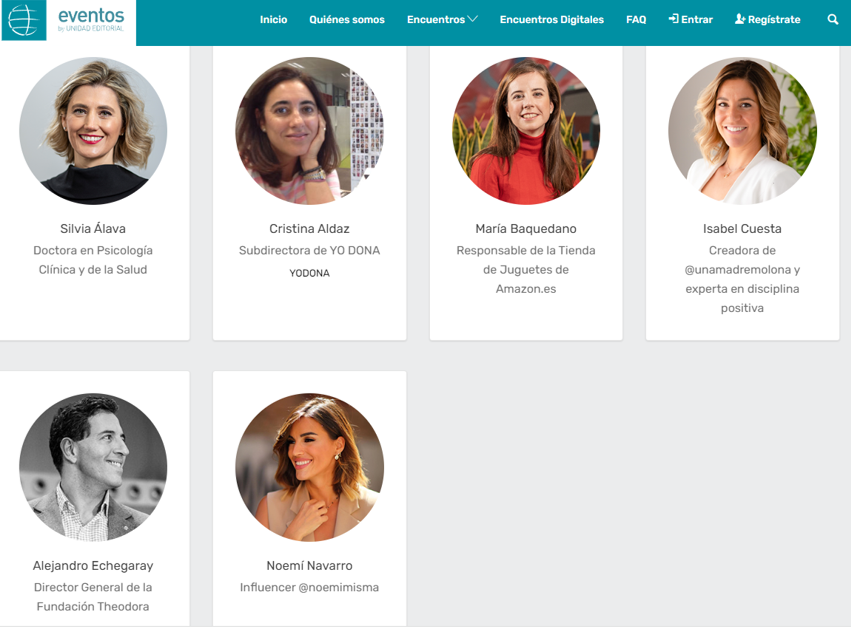Click the Regístrate user-plus icon
This screenshot has width=851, height=628.
click(x=740, y=19)
